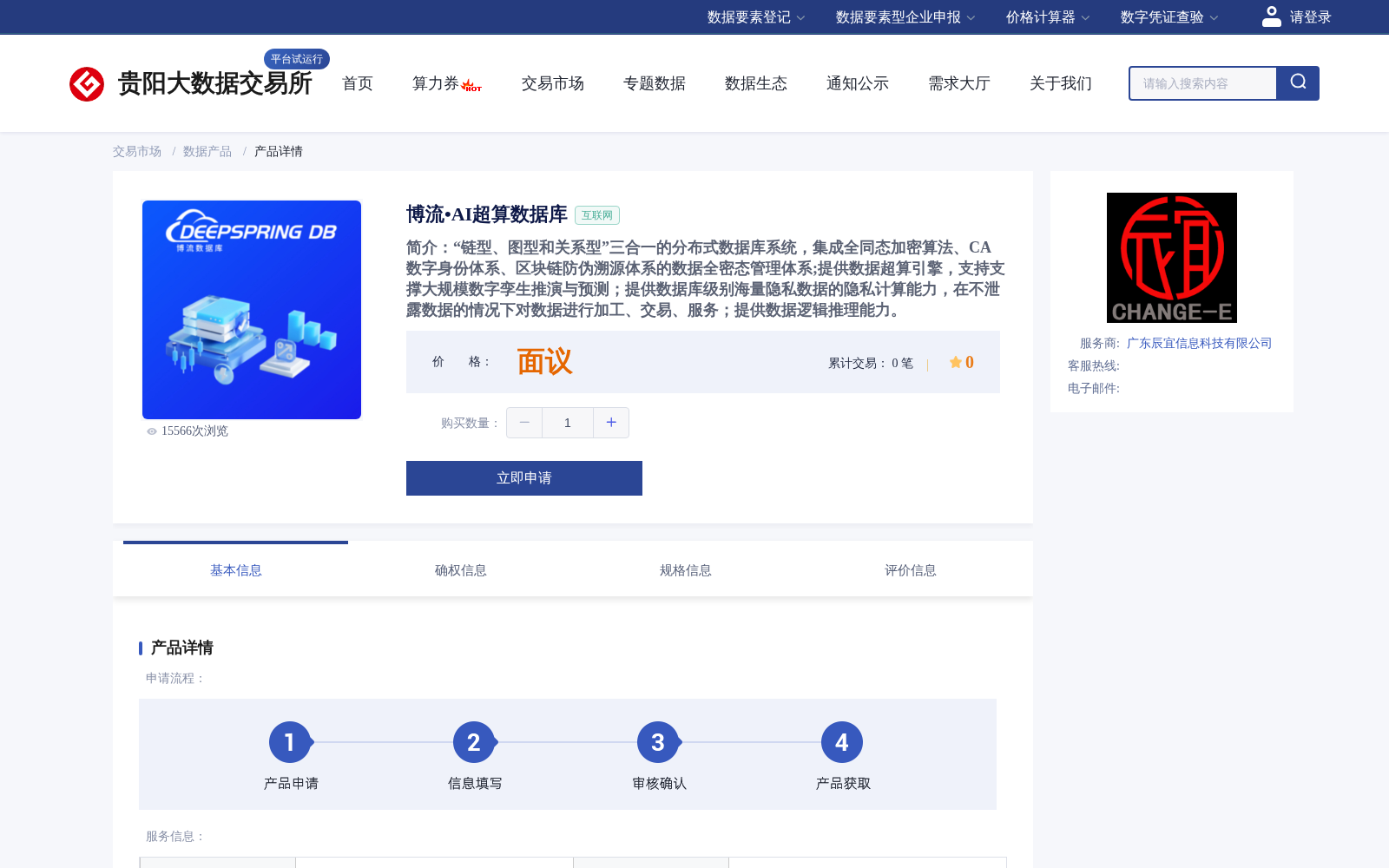The image size is (1389, 868).
Task: Switch to 规格信息 tab
Action: pyautogui.click(x=685, y=569)
